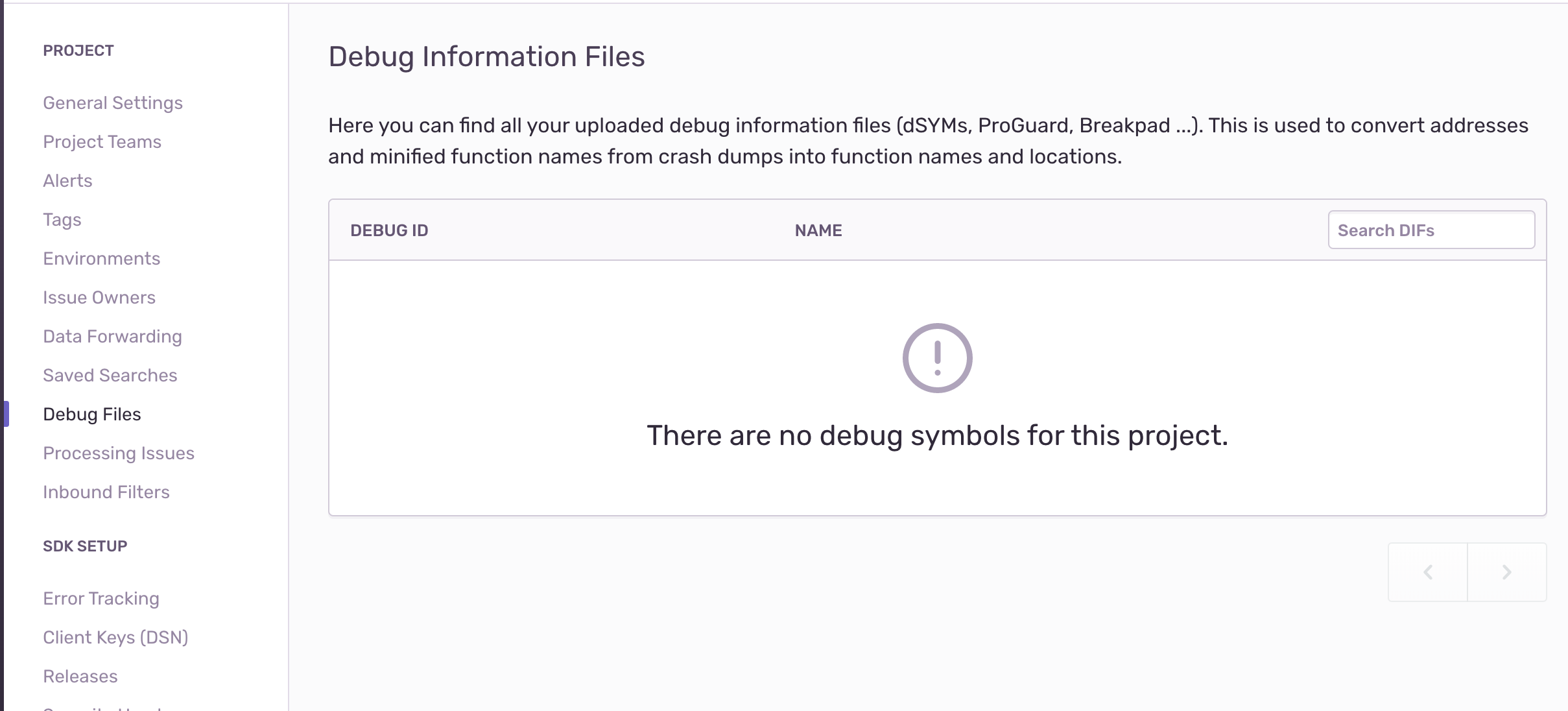
Task: Navigate to Inbound Filters
Action: [106, 492]
